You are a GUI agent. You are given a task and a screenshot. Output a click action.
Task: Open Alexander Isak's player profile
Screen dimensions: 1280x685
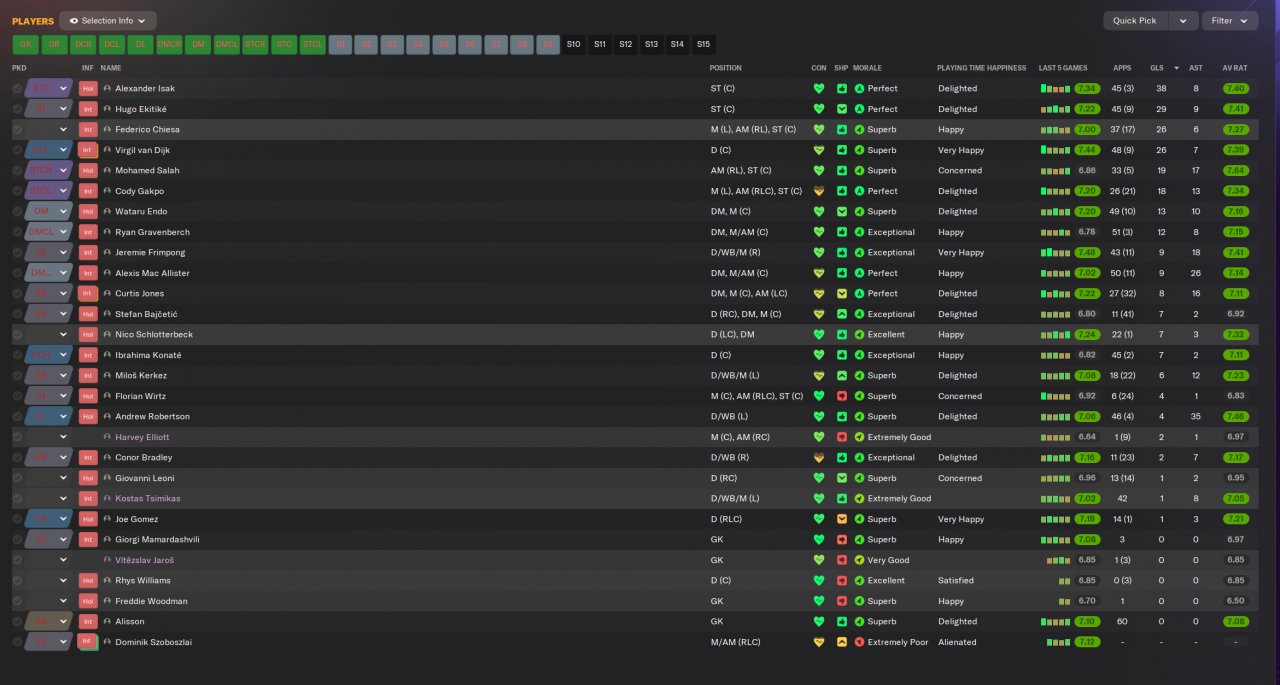(x=145, y=88)
